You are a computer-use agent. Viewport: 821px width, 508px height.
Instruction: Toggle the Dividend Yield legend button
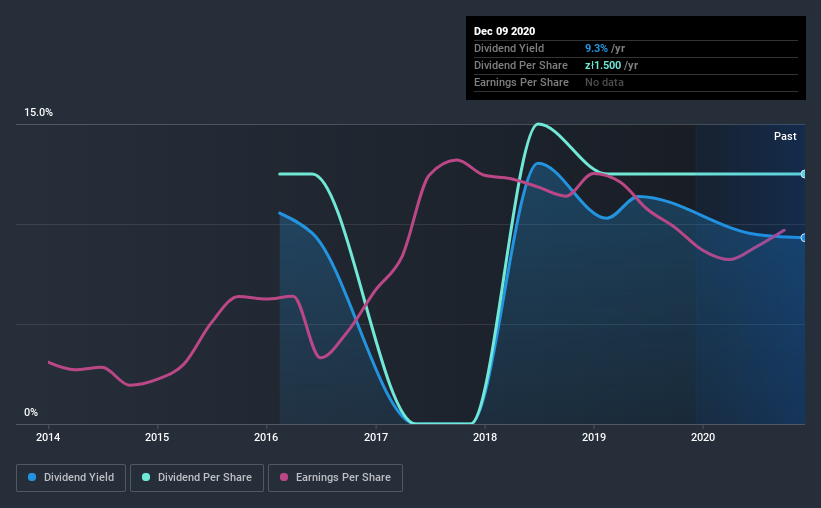[71, 478]
